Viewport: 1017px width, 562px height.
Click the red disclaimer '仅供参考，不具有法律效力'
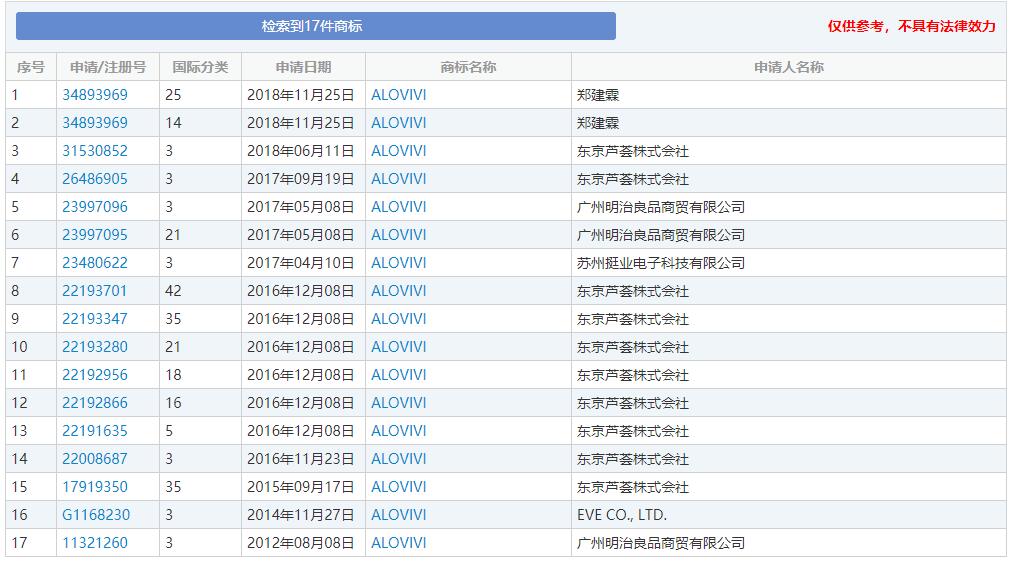(x=911, y=26)
